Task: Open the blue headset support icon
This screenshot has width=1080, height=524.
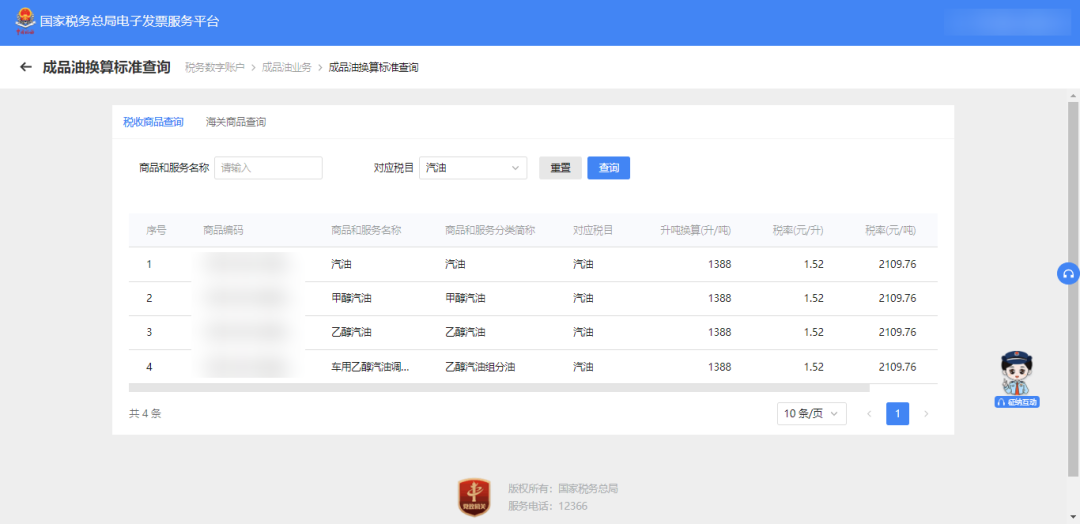Action: point(1068,274)
